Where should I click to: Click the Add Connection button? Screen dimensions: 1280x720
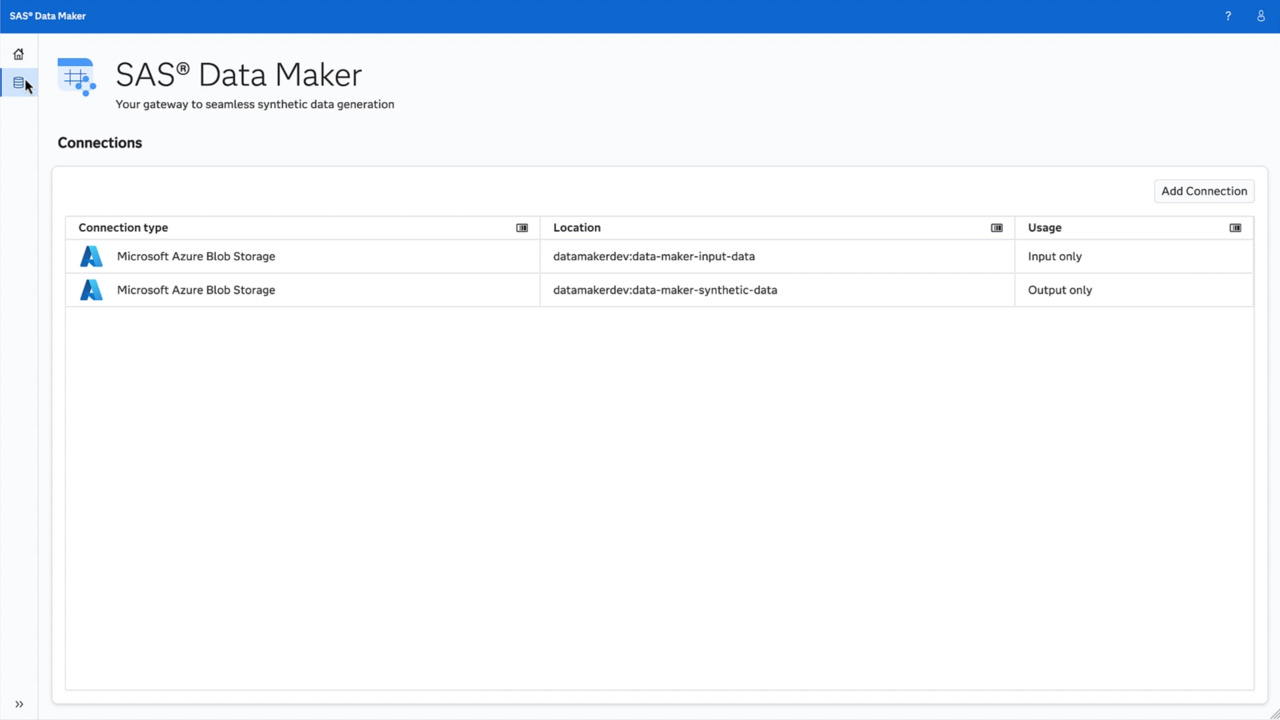pos(1204,191)
